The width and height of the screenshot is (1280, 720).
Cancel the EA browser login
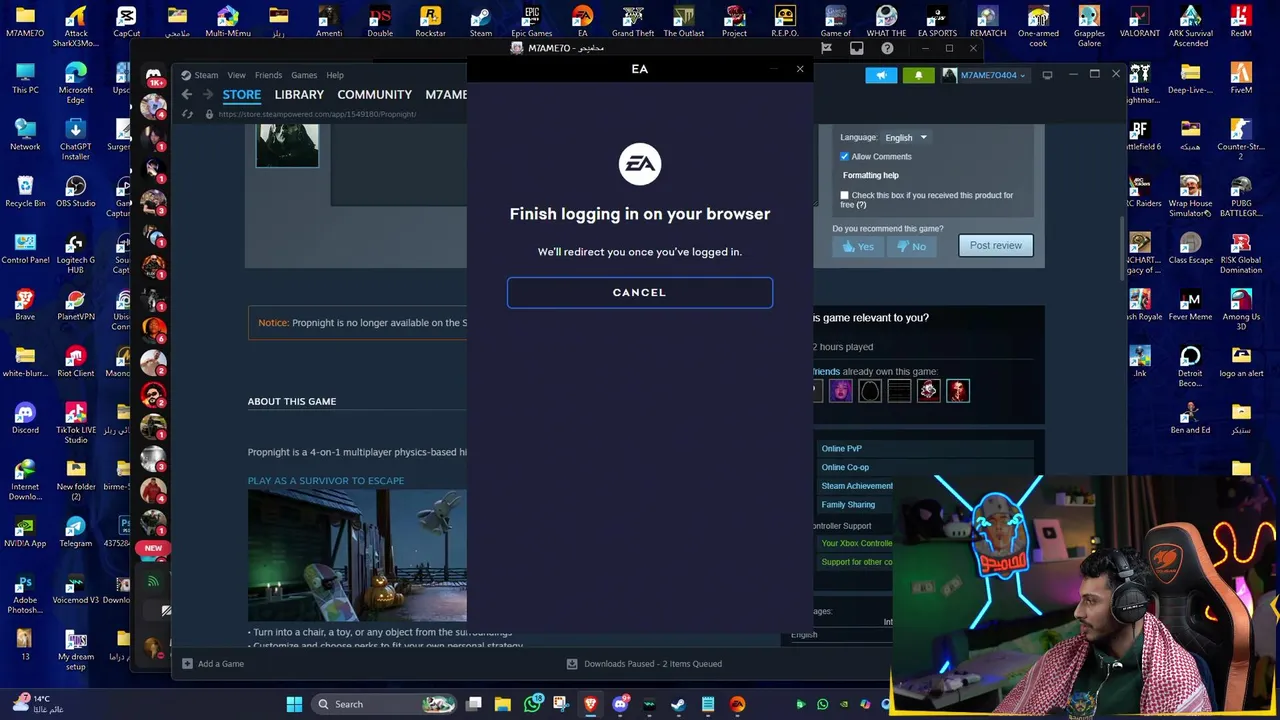pyautogui.click(x=640, y=292)
